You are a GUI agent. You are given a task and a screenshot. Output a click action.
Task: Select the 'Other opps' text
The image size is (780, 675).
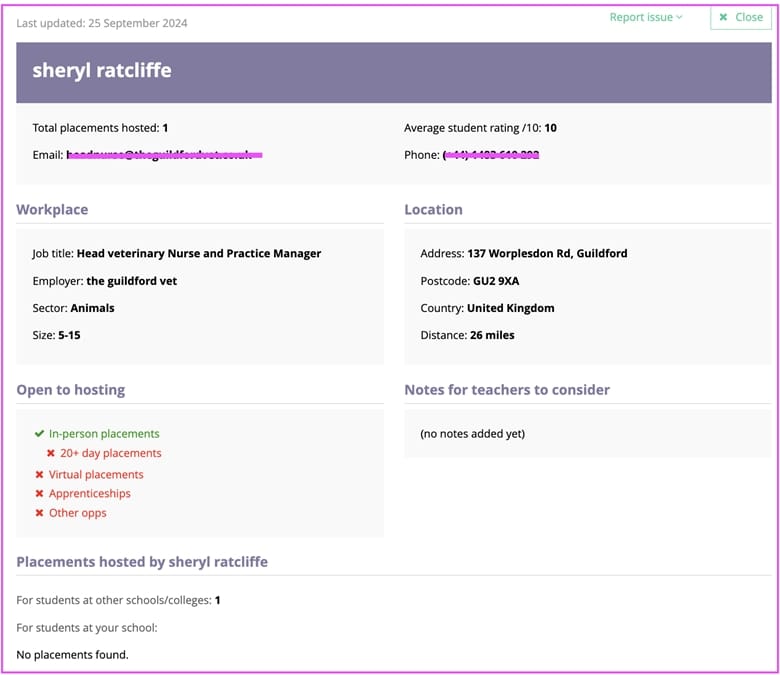pos(78,513)
